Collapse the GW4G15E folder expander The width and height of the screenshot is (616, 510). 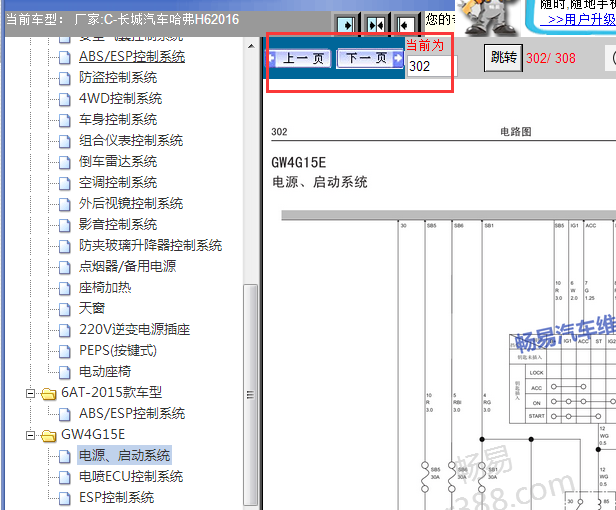point(30,435)
